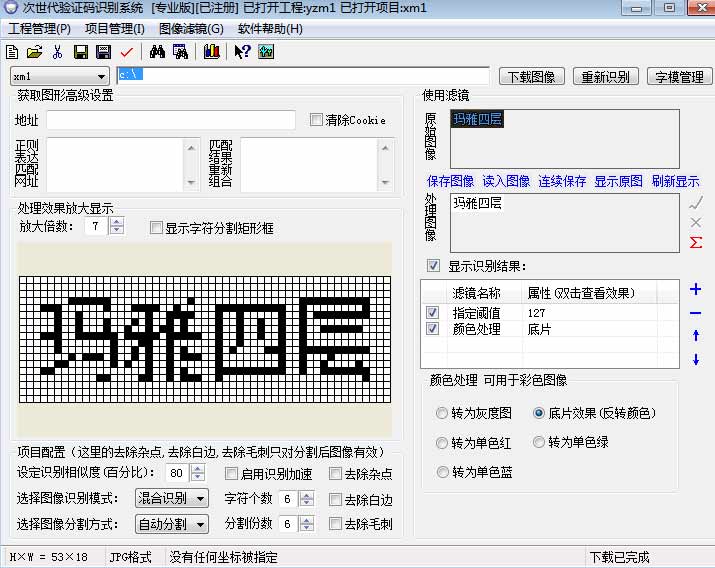Open project with the folder icon

pos(35,51)
